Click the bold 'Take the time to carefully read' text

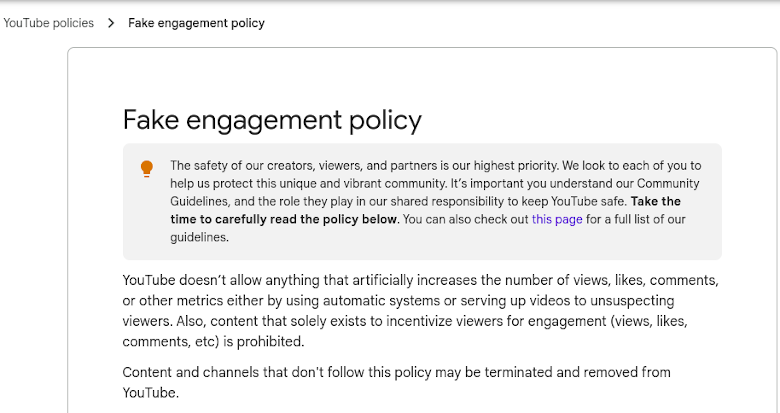[425, 210]
